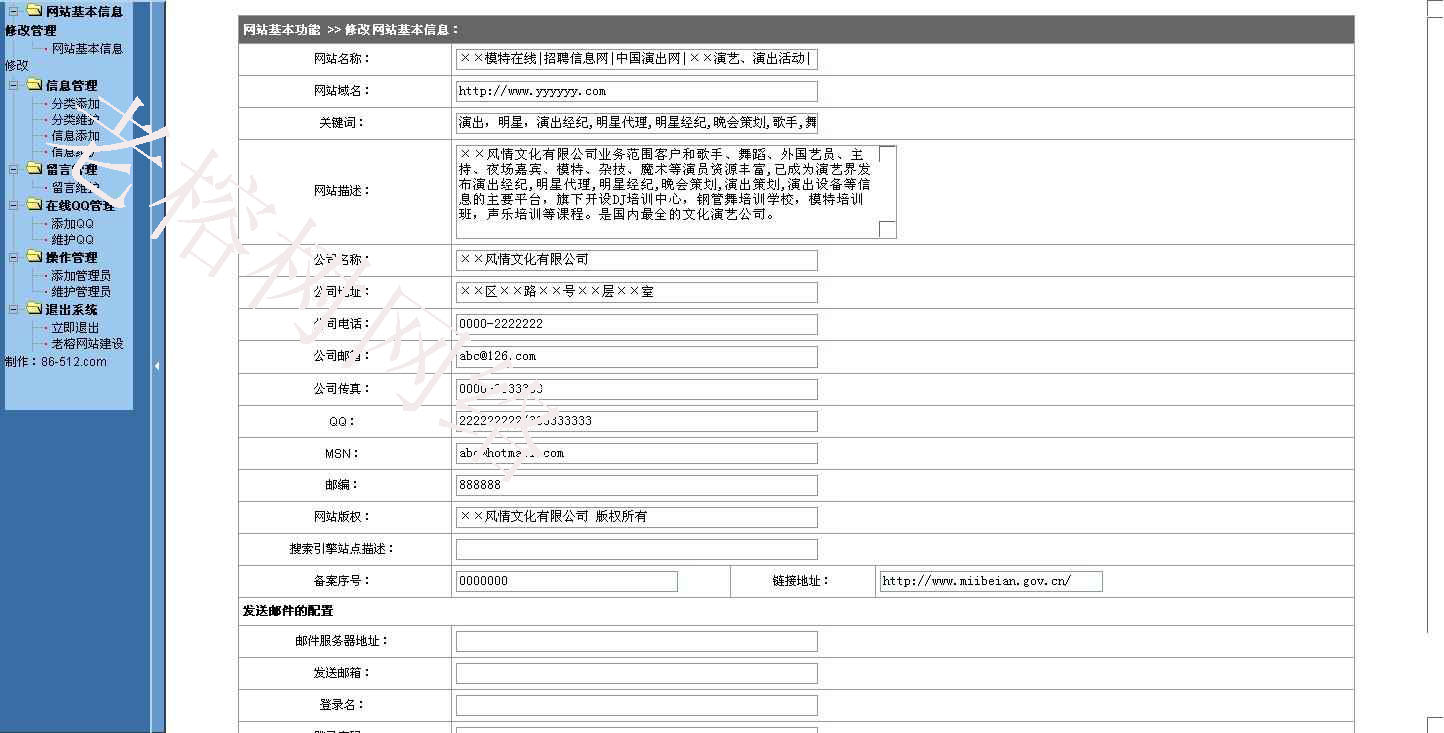This screenshot has height=733, width=1444.
Task: Click the 邮件服务器地址 input field
Action: tap(636, 641)
